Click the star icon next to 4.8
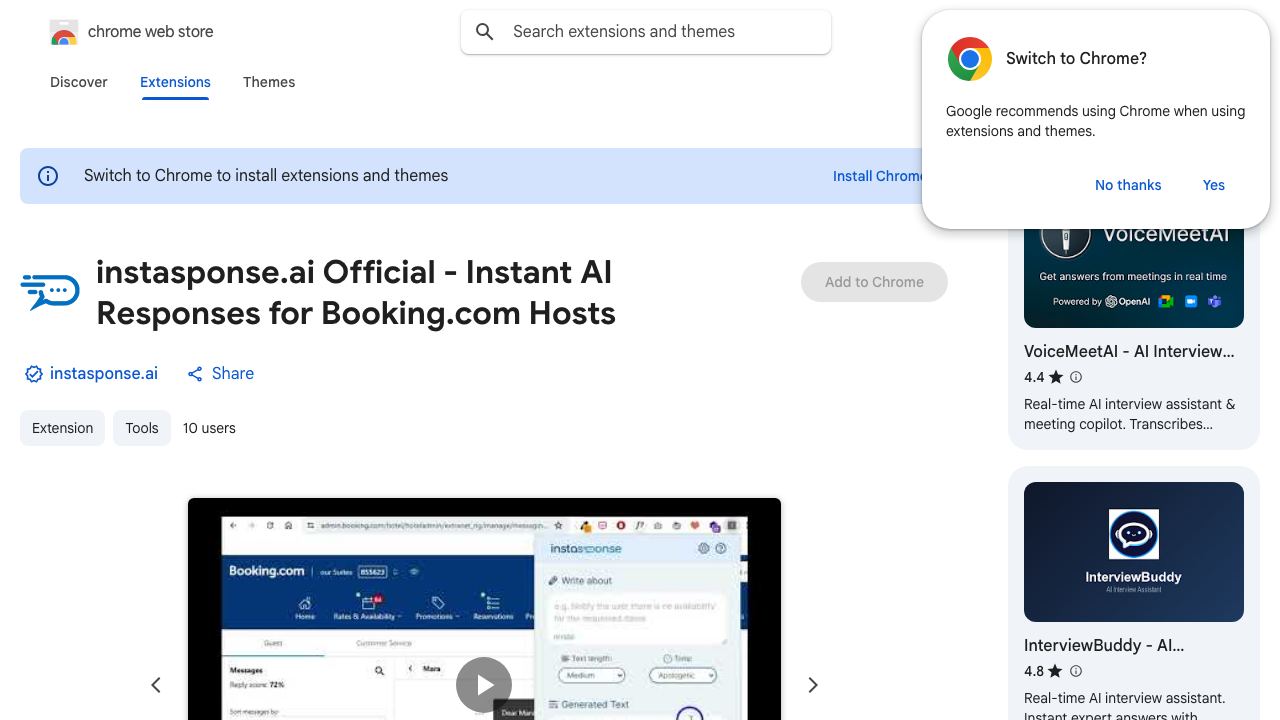This screenshot has width=1280, height=720. point(1056,671)
